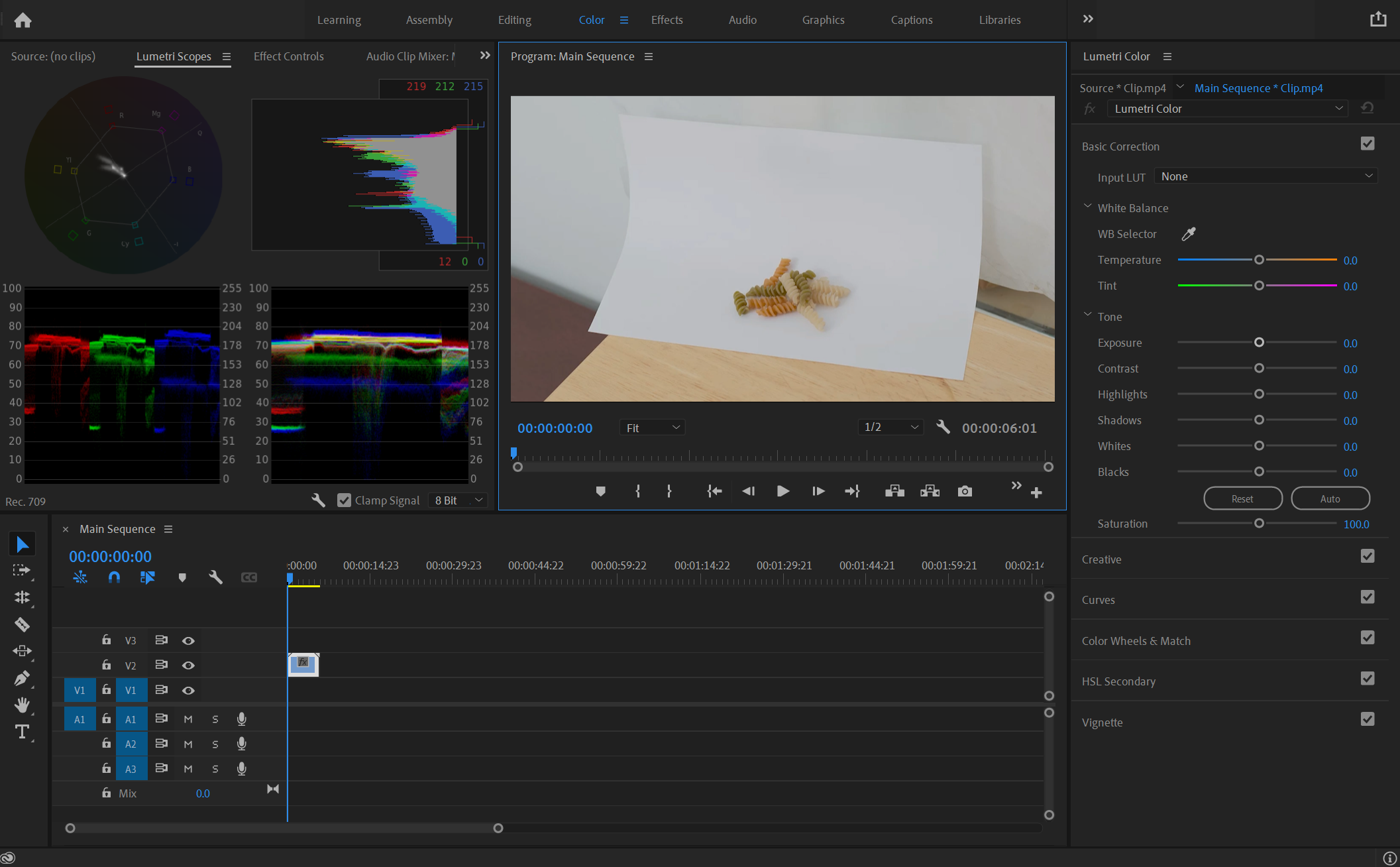1400x867 pixels.
Task: Pick the Type tool
Action: [23, 732]
